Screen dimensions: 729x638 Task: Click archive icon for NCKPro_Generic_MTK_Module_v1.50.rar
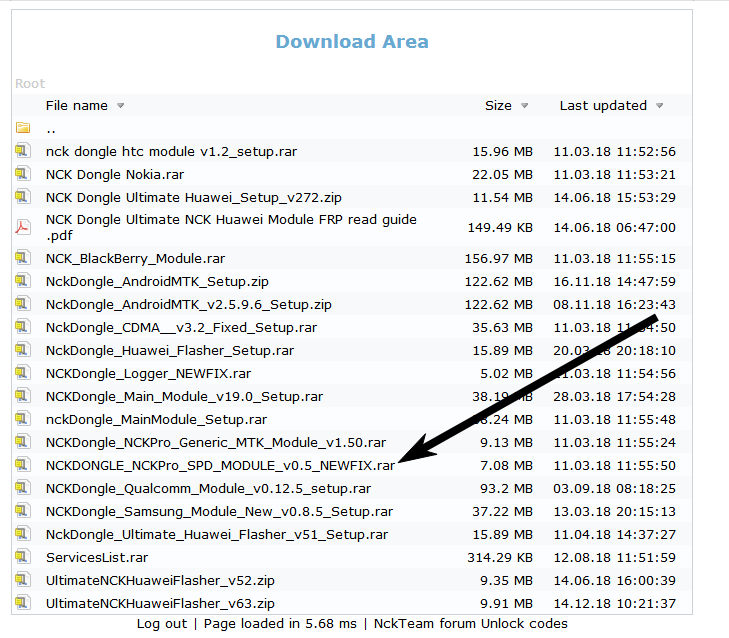point(23,441)
